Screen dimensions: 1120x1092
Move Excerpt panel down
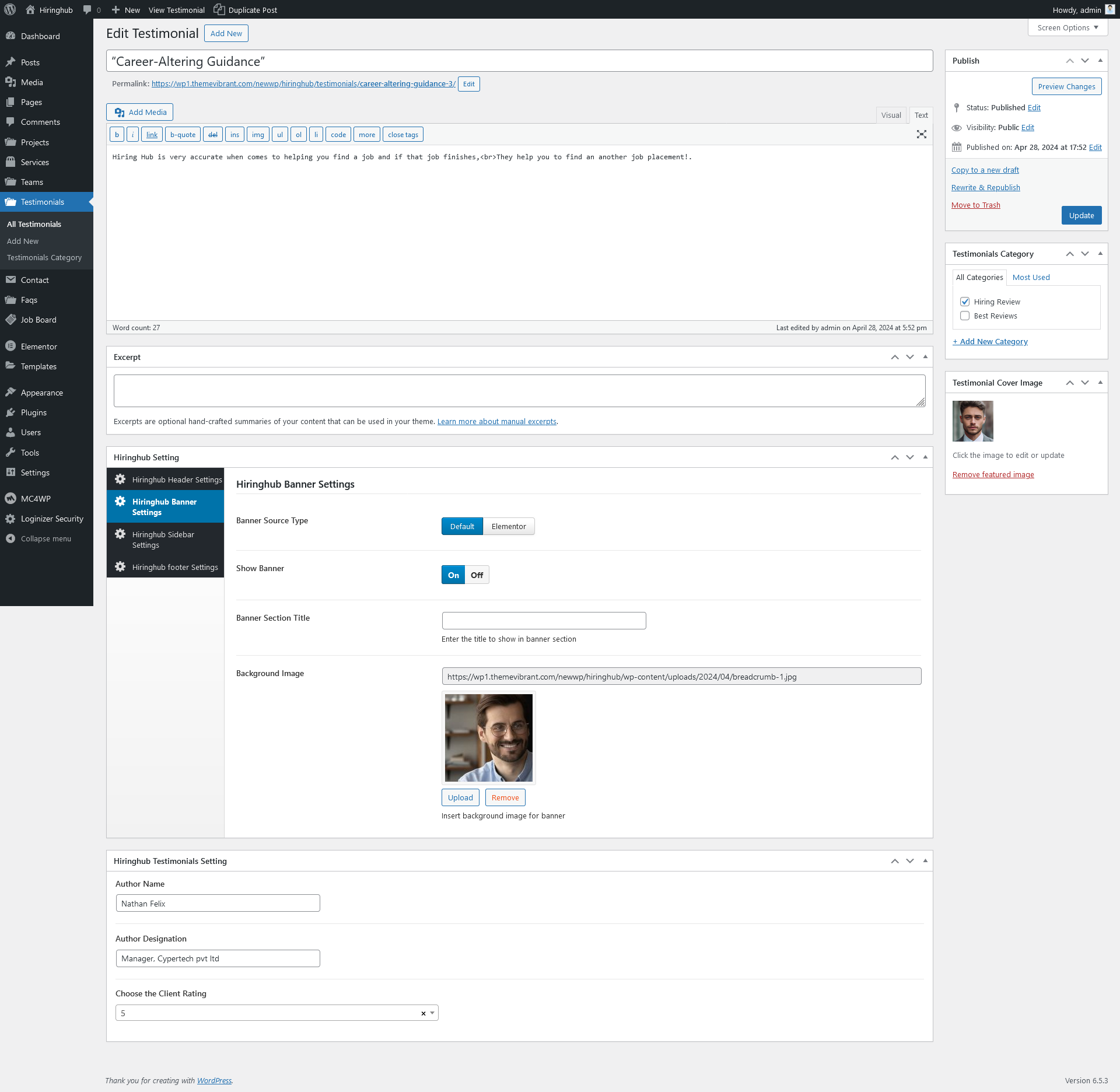click(910, 357)
